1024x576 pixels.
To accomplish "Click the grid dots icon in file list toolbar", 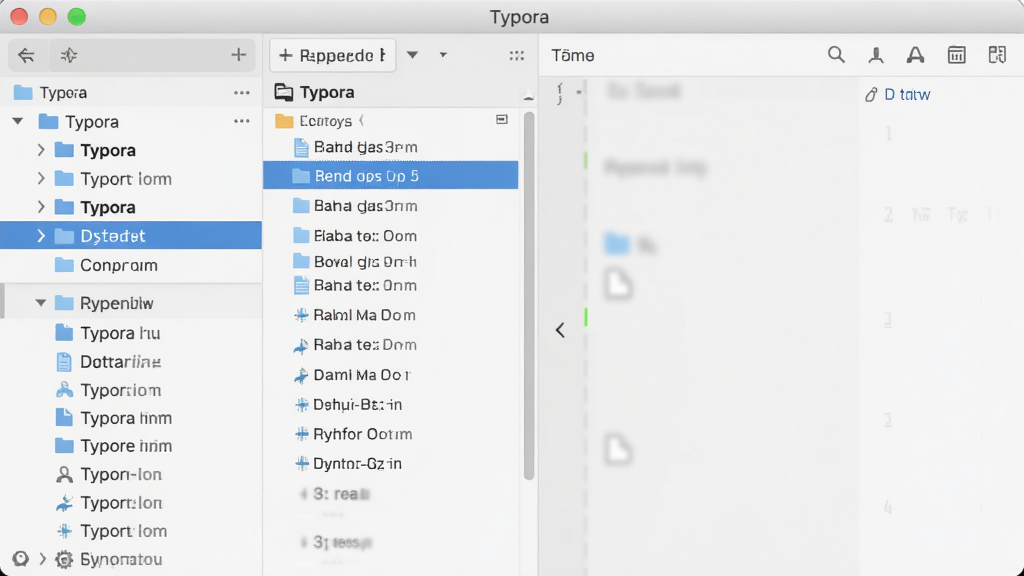I will [517, 56].
